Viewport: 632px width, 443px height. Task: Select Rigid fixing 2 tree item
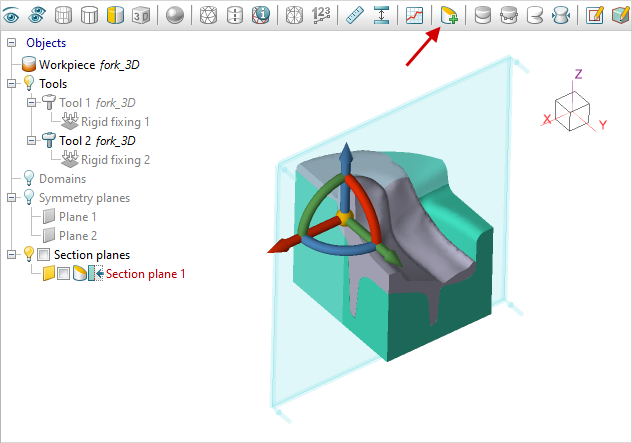[x=115, y=160]
